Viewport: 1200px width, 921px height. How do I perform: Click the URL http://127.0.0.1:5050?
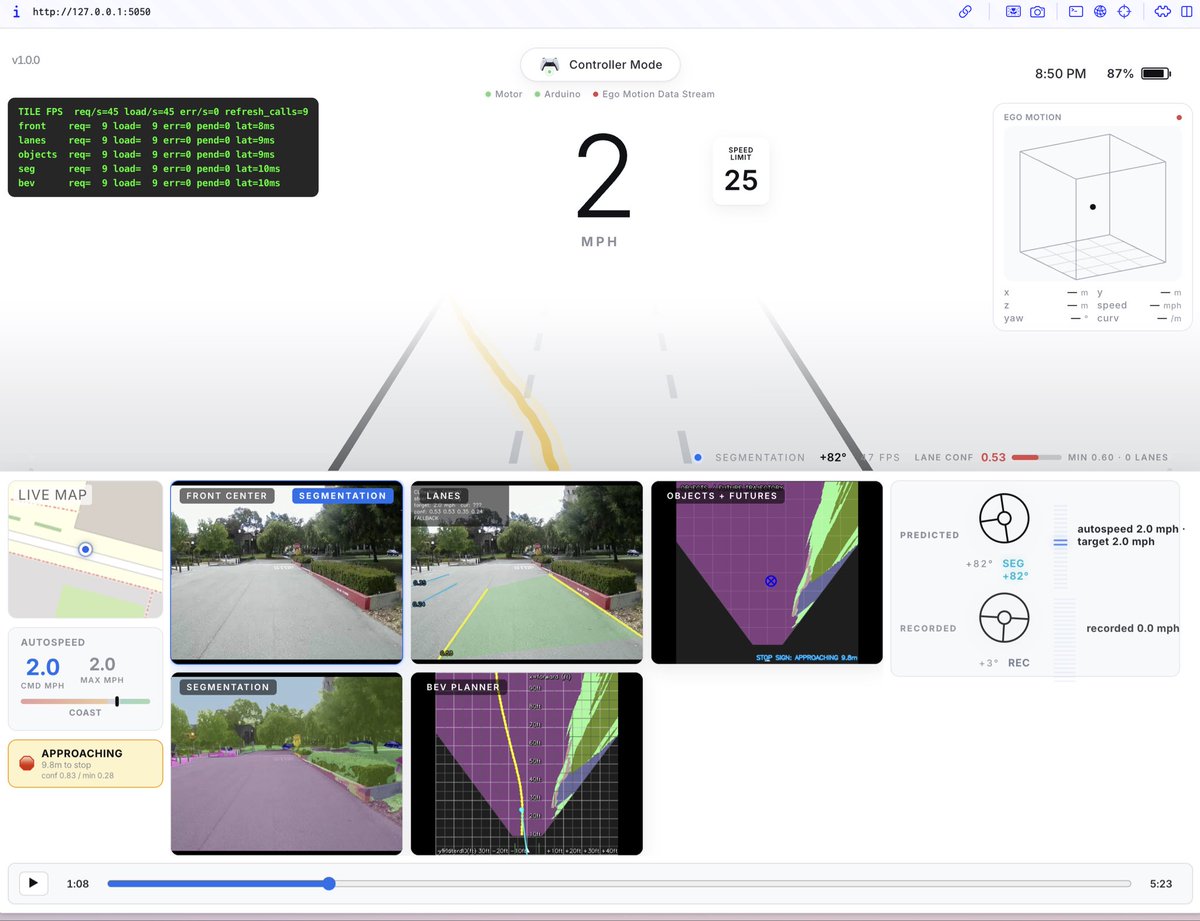[91, 12]
